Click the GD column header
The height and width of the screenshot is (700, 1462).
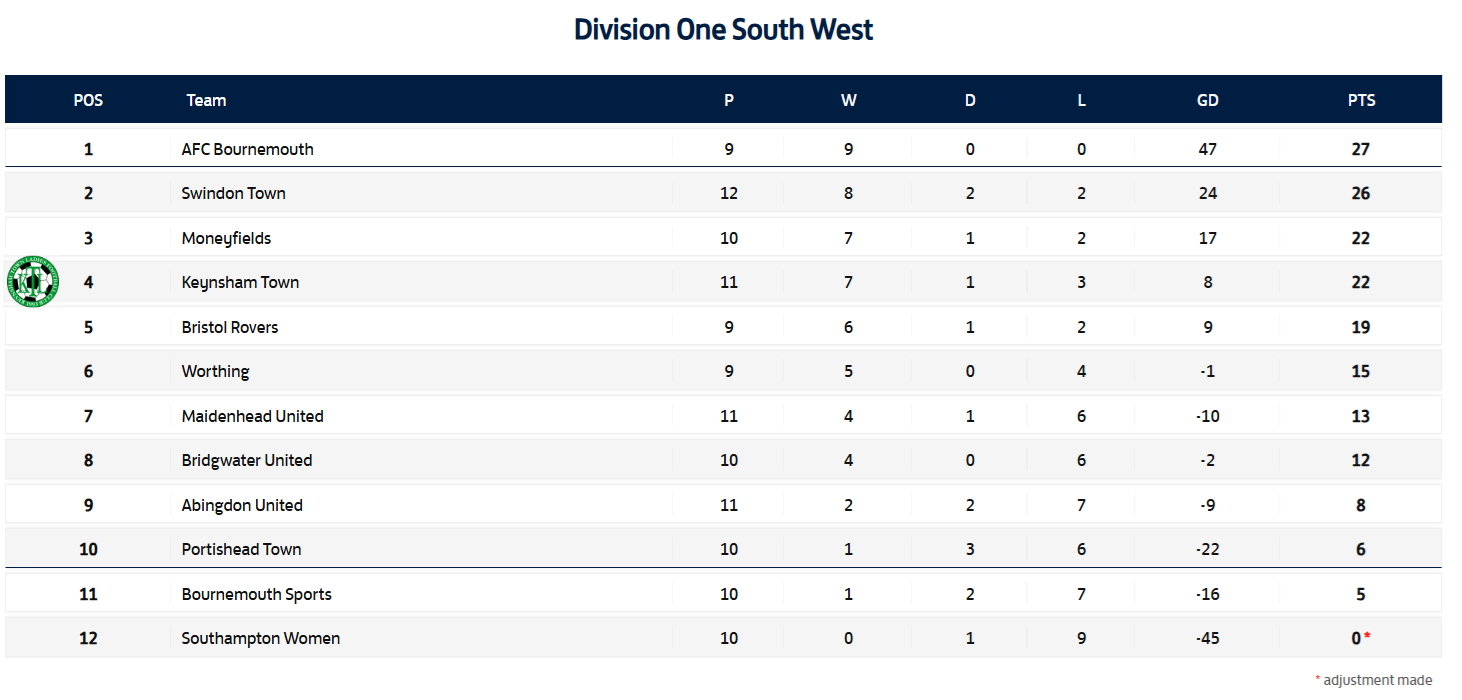[x=1208, y=100]
